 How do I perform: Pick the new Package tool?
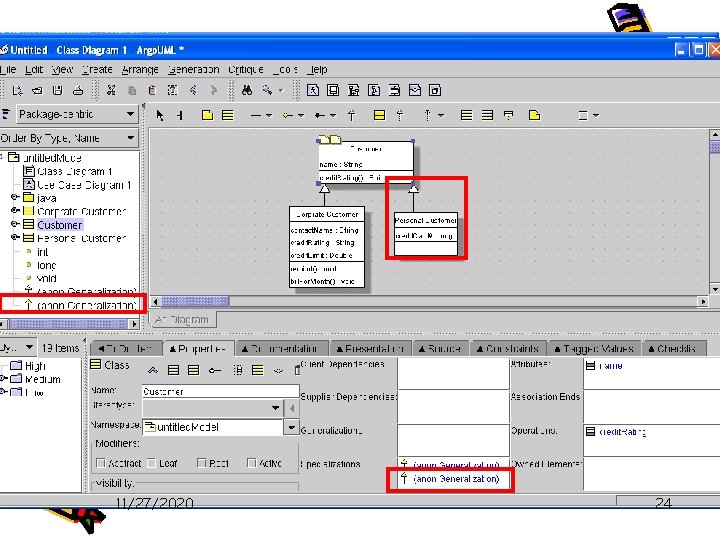pyautogui.click(x=207, y=115)
